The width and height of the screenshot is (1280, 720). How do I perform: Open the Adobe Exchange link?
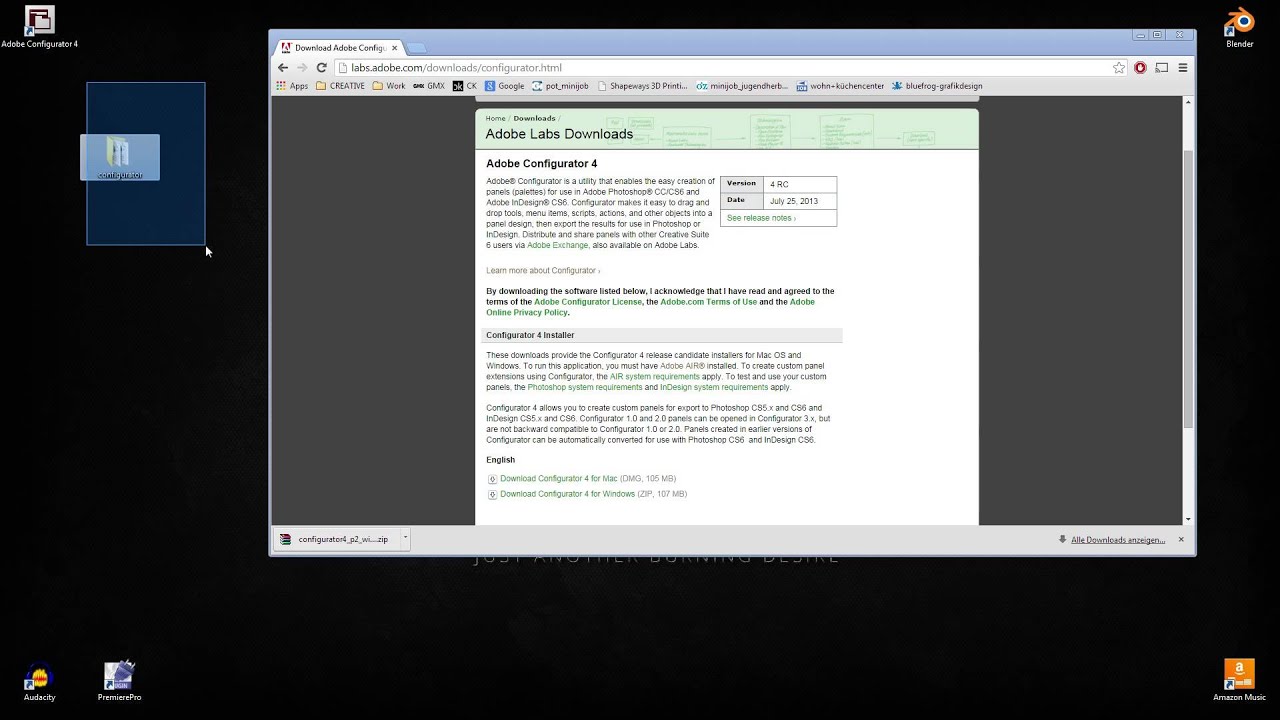pyautogui.click(x=557, y=245)
